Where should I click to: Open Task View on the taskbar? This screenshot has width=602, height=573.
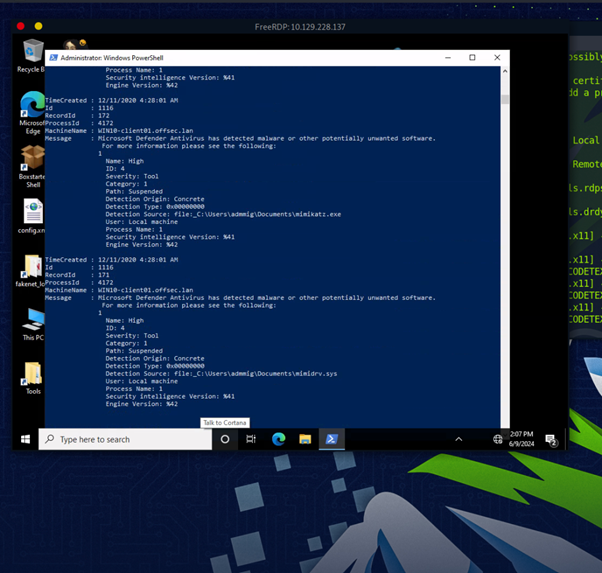pos(251,439)
